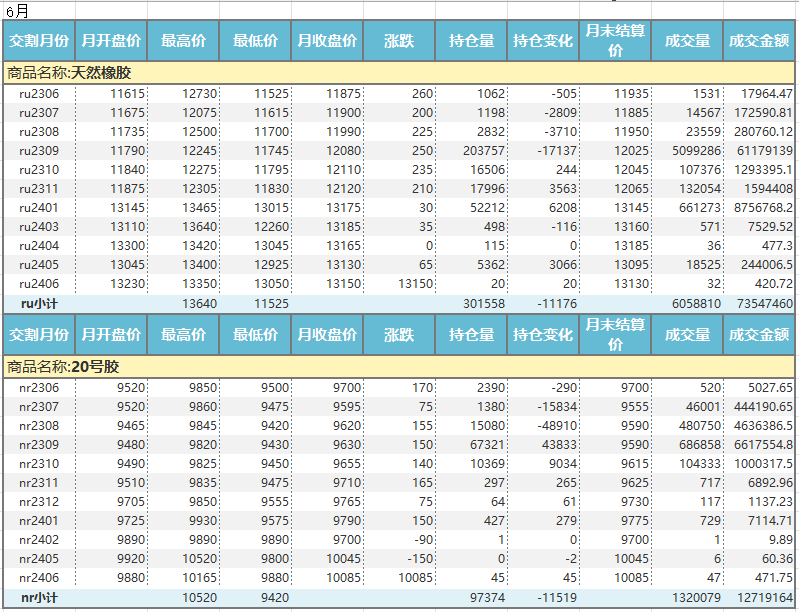799x612 pixels.
Task: Select 成交金额 value 9.89 in nr2402 row
Action: [781, 540]
